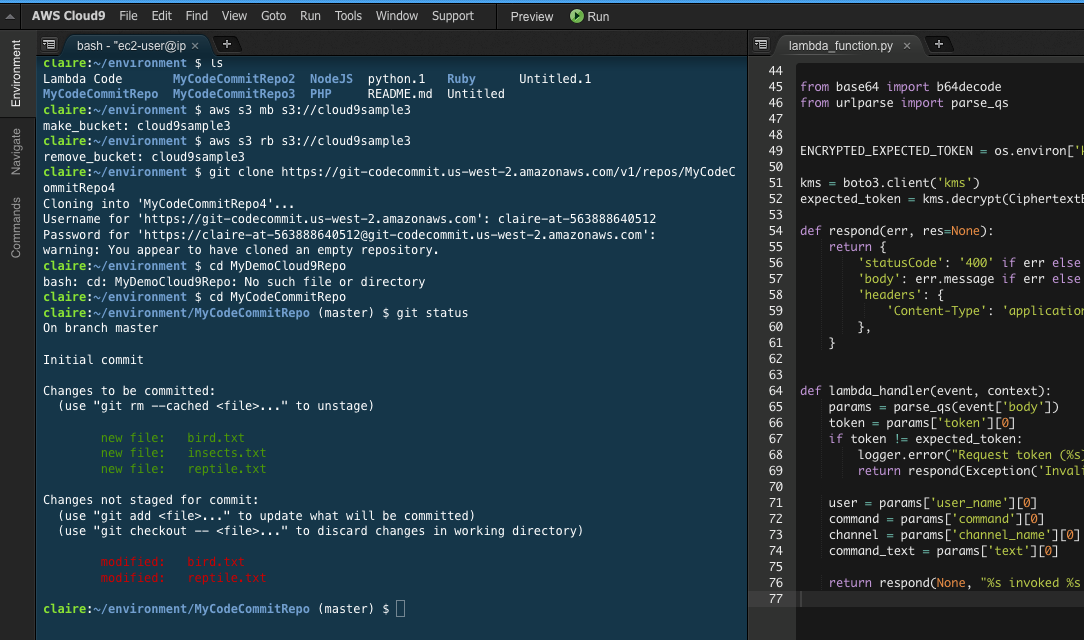This screenshot has height=640, width=1084.
Task: Click the Preview button
Action: 531,16
